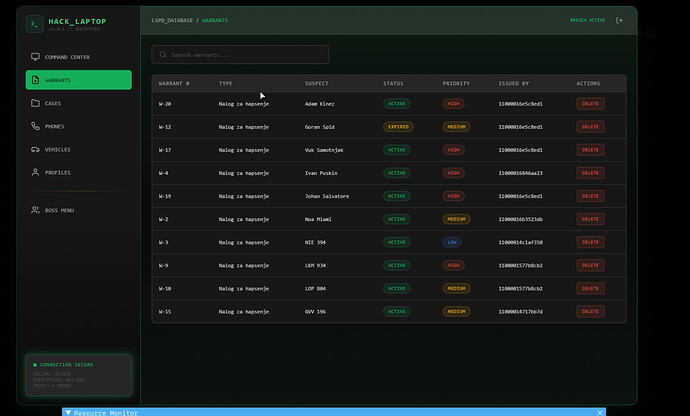Click issuer ID 11000016846aa23
The height and width of the screenshot is (416, 690).
pos(521,173)
